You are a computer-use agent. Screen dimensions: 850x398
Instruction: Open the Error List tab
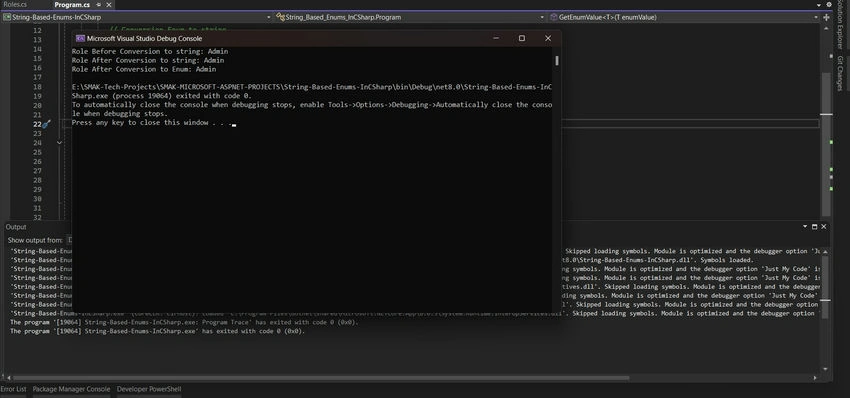13,389
